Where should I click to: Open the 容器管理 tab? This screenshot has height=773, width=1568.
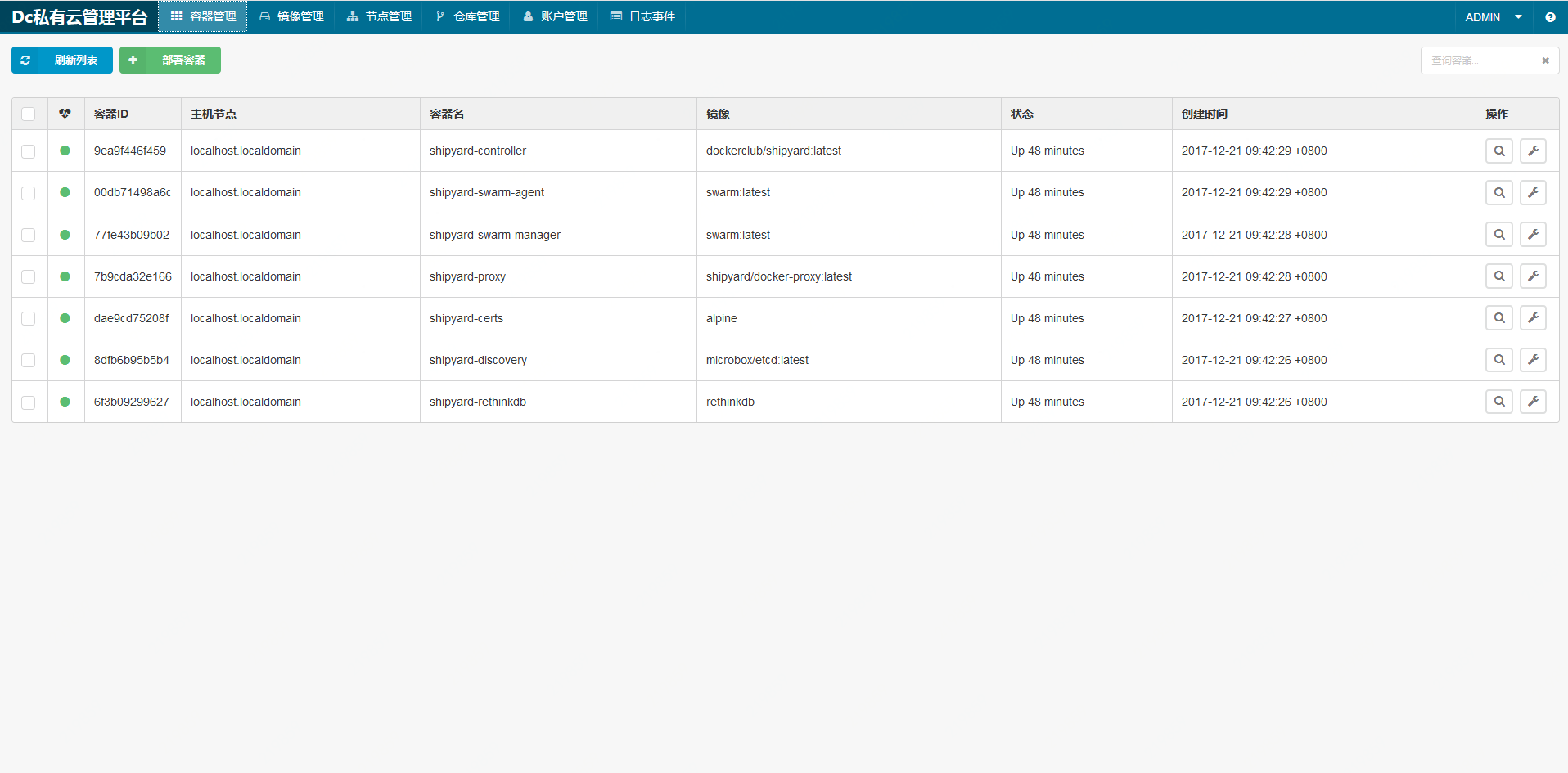tap(203, 16)
